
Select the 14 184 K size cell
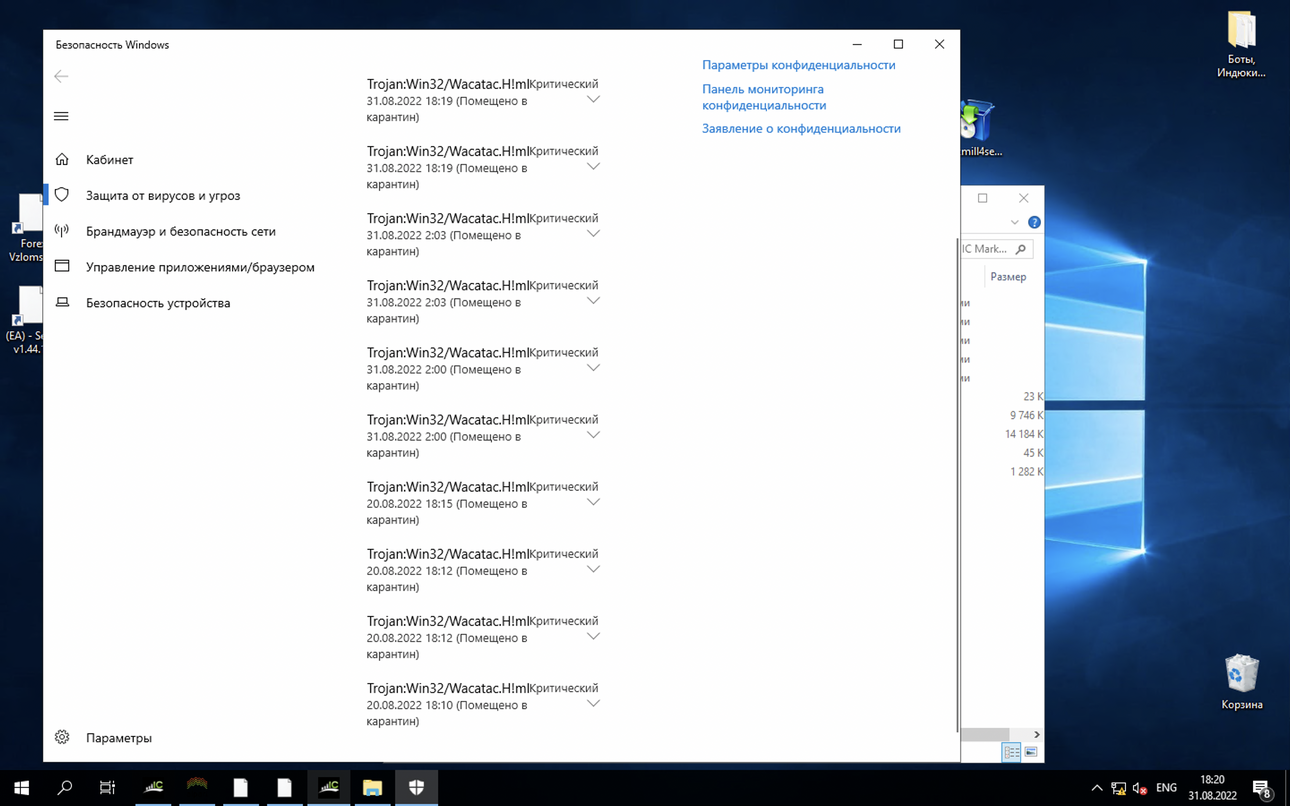(1024, 435)
